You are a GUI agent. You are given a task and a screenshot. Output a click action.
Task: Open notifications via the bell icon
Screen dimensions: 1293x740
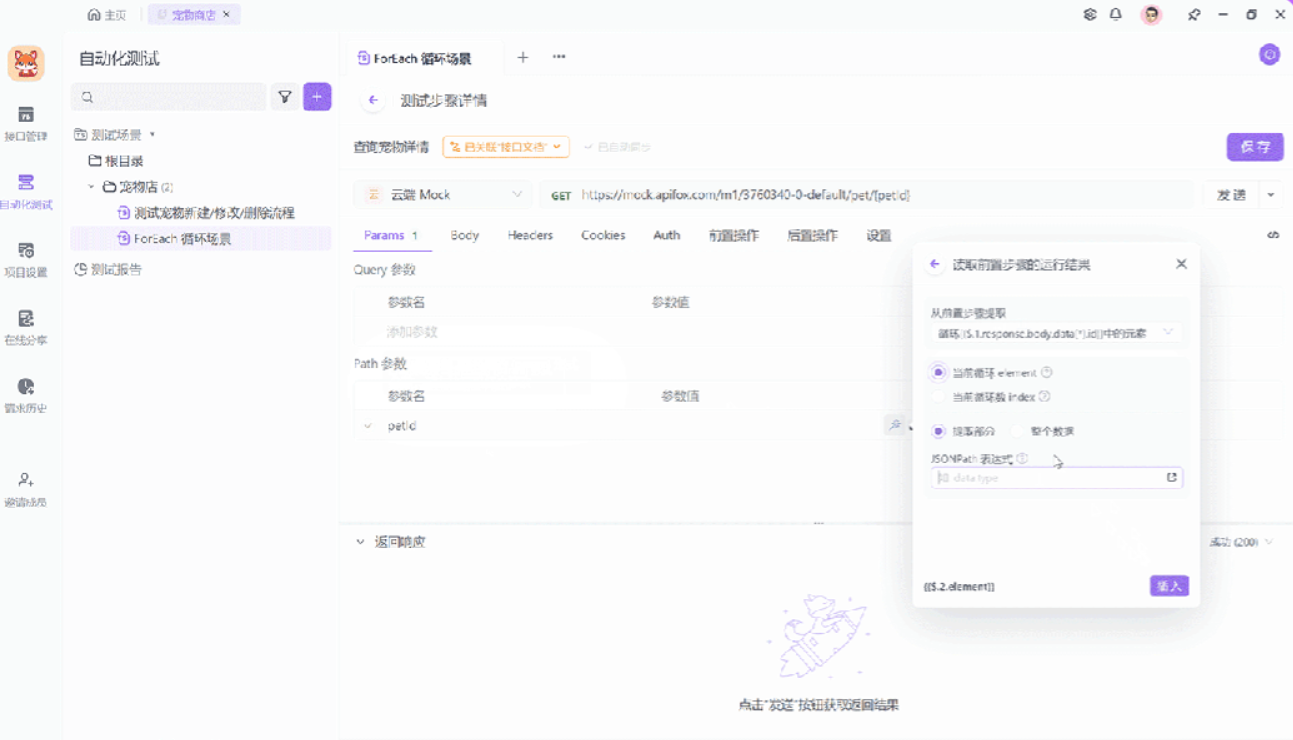tap(1118, 14)
